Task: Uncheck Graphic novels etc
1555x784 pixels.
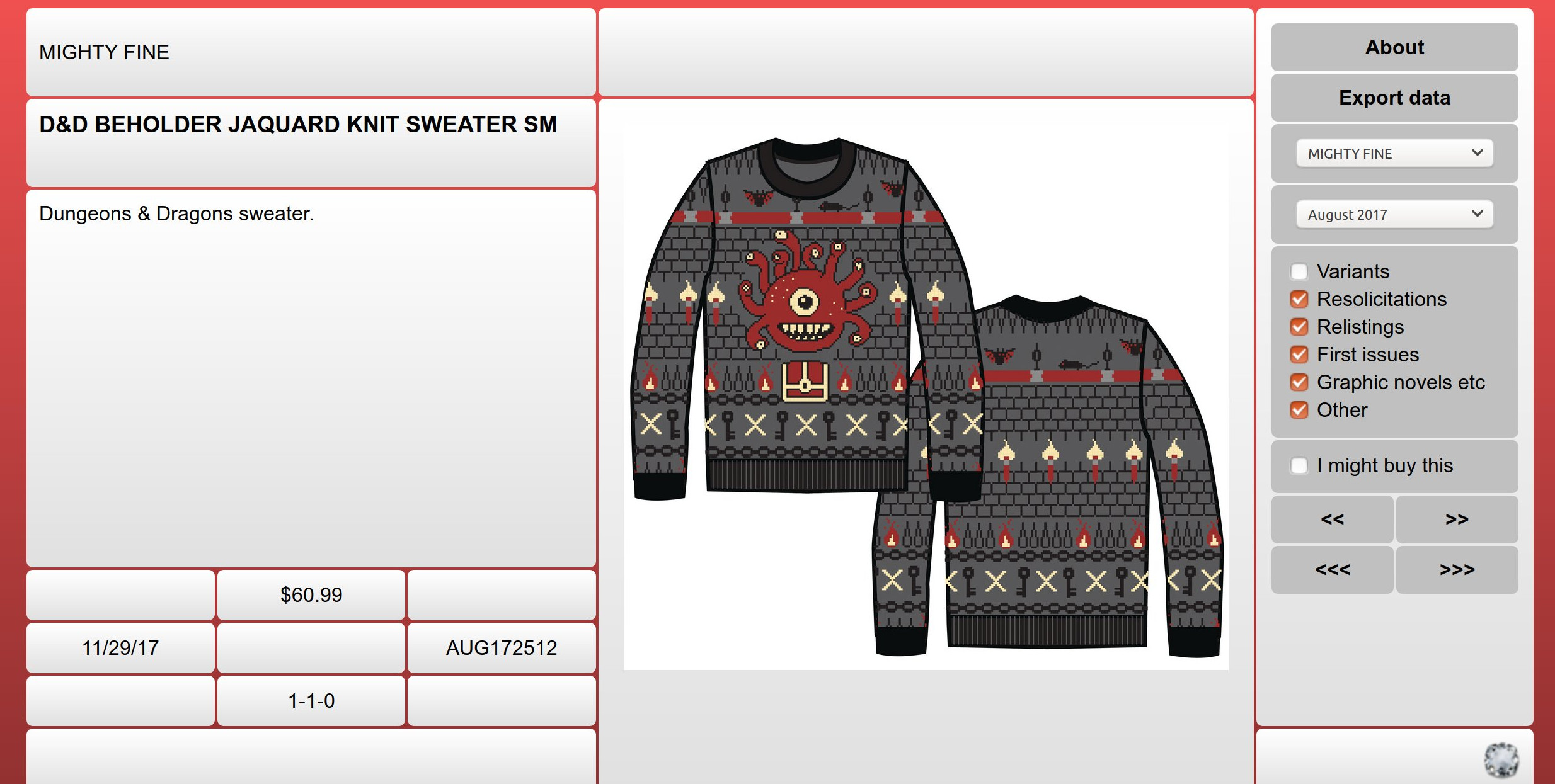Action: (1299, 382)
